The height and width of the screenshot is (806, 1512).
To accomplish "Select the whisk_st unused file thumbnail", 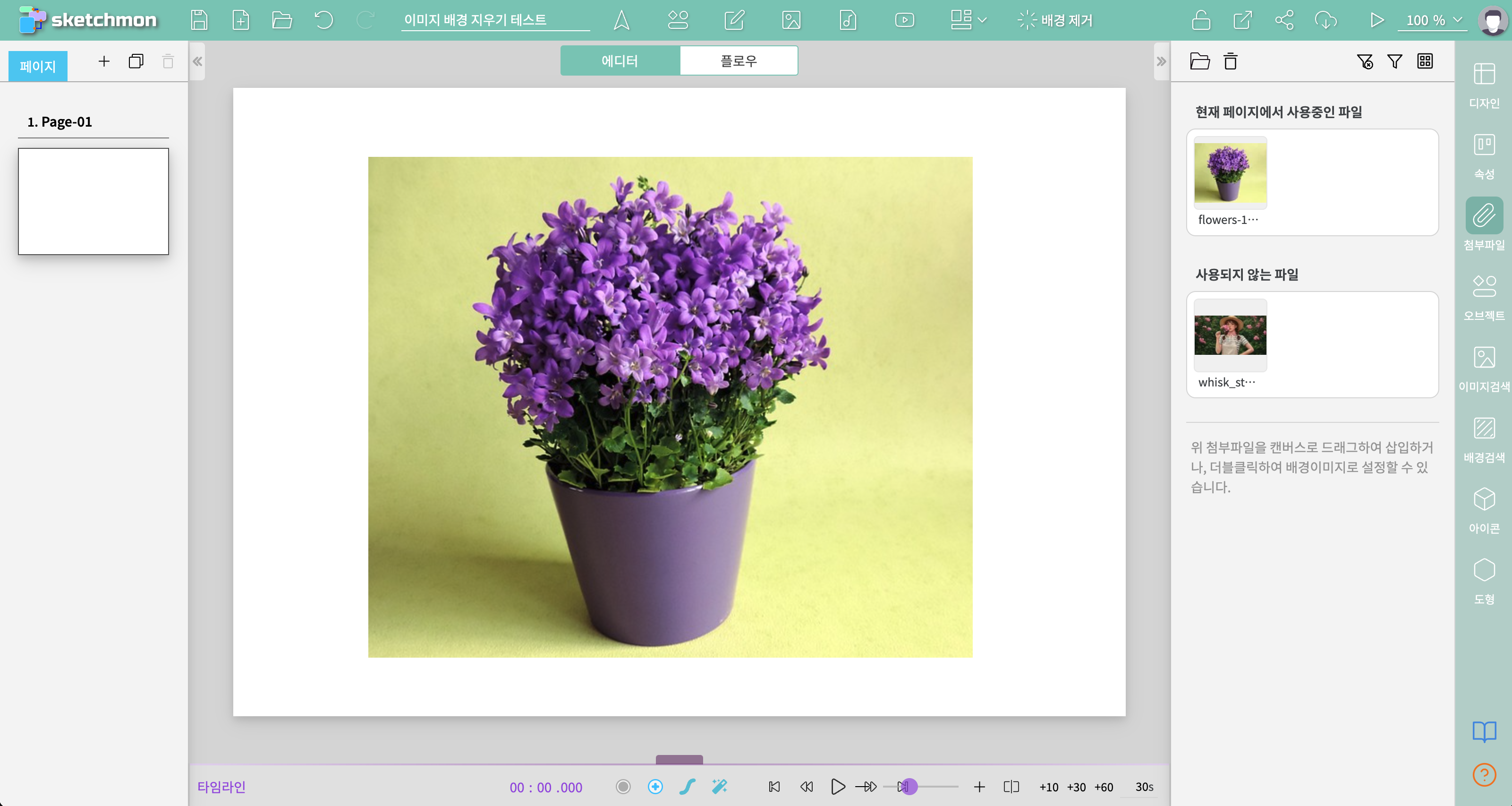I will (1230, 335).
